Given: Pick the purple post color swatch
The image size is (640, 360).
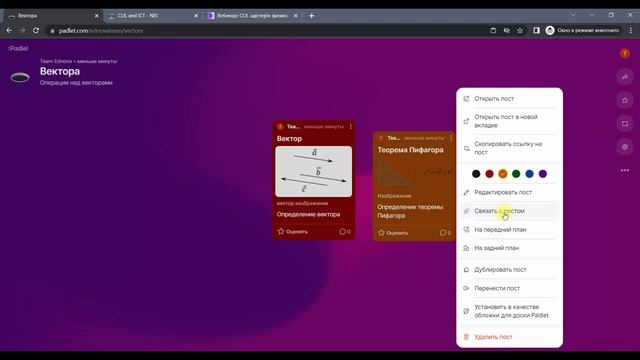Looking at the screenshot, I should (543, 174).
